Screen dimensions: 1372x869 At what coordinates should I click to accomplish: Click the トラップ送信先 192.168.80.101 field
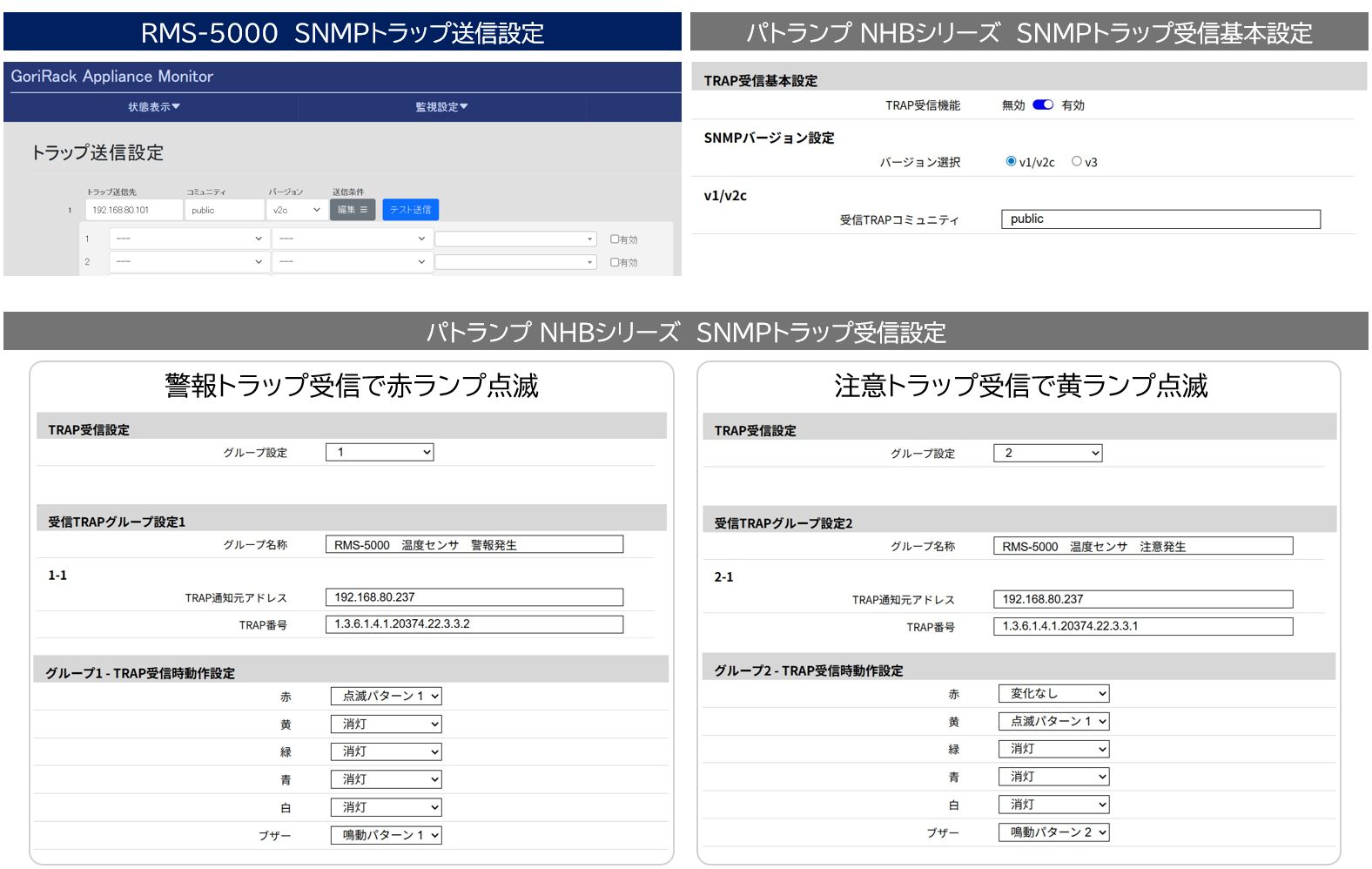(133, 210)
